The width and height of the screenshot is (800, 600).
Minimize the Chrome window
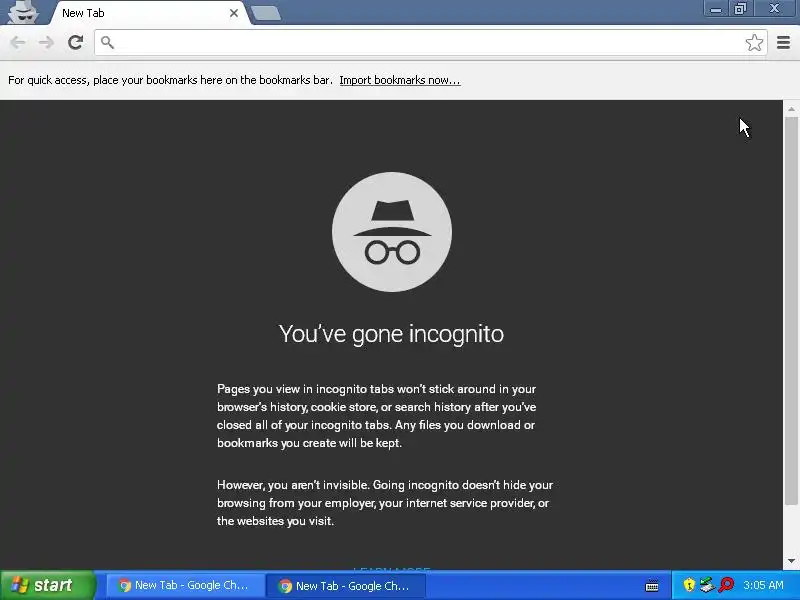[715, 9]
